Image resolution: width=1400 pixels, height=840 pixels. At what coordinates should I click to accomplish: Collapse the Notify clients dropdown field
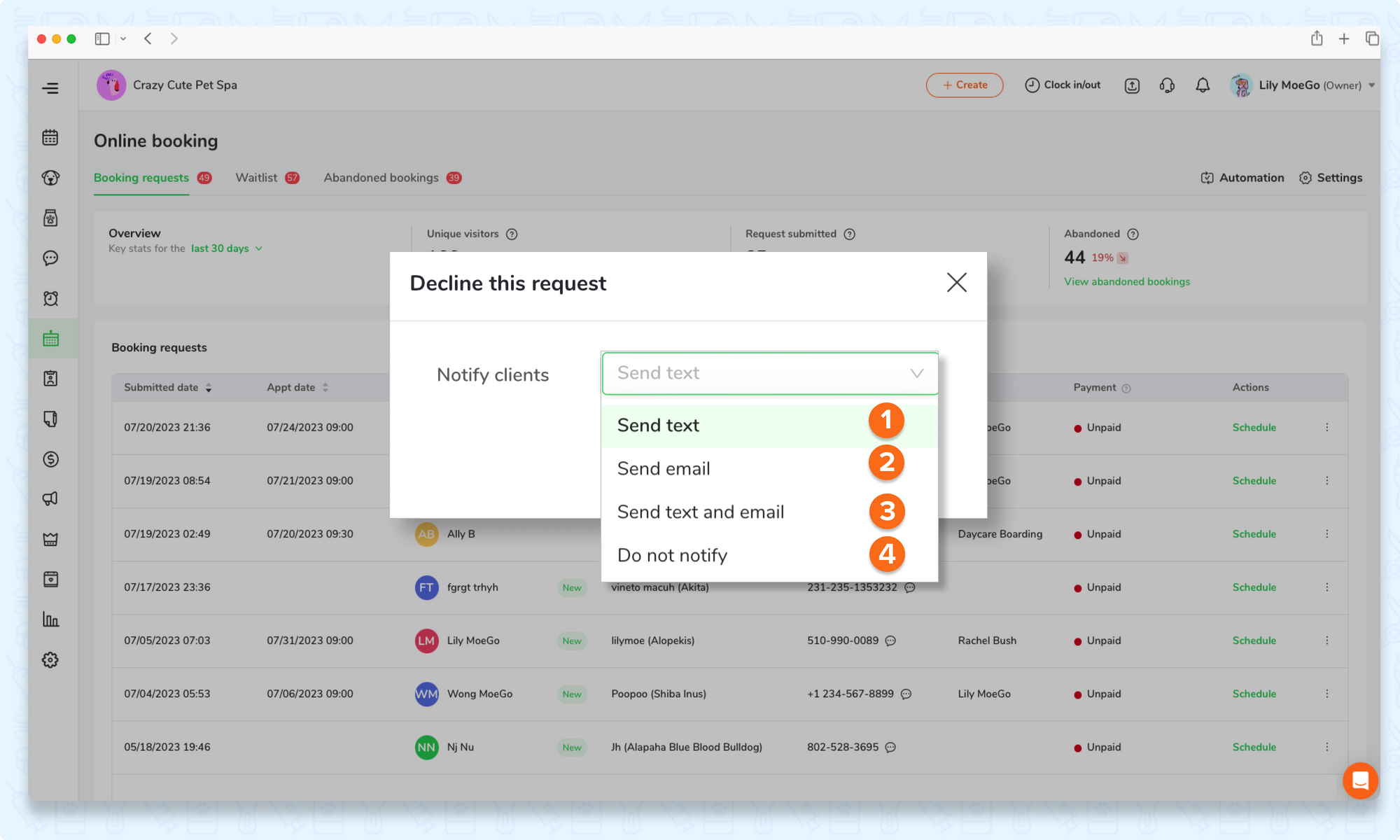pos(770,373)
